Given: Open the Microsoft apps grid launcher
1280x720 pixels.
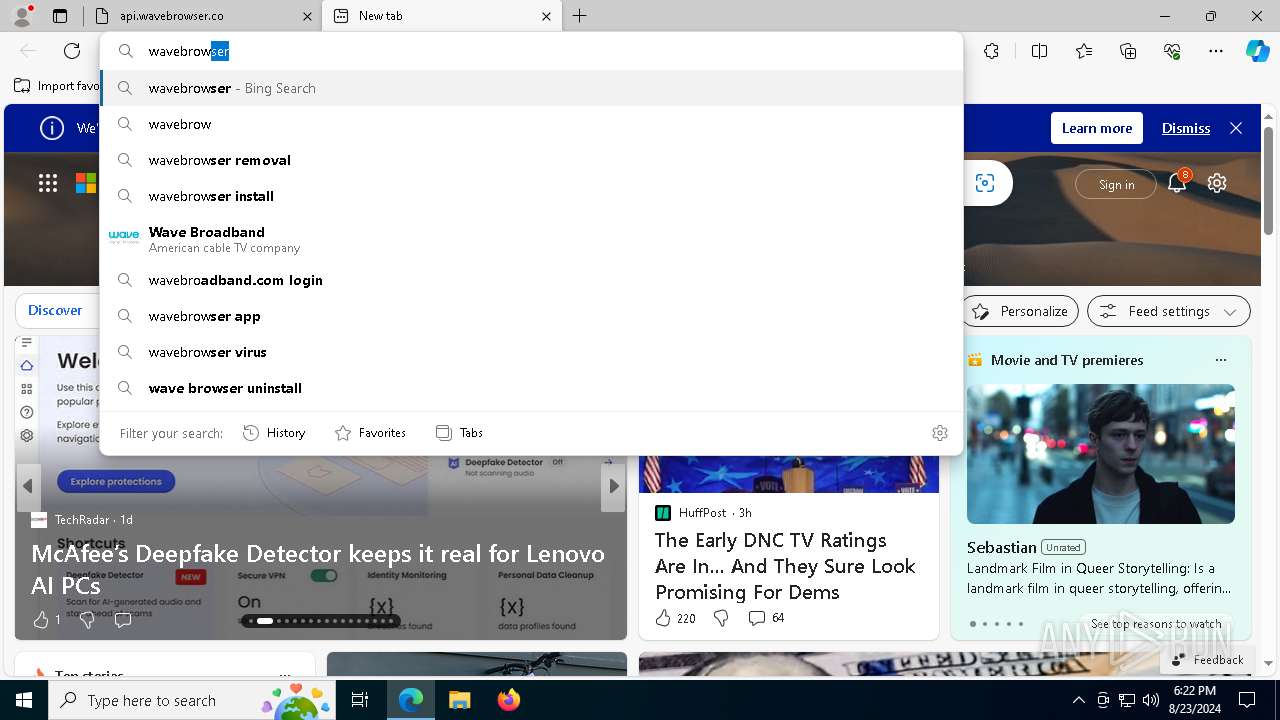Looking at the screenshot, I should (x=48, y=183).
